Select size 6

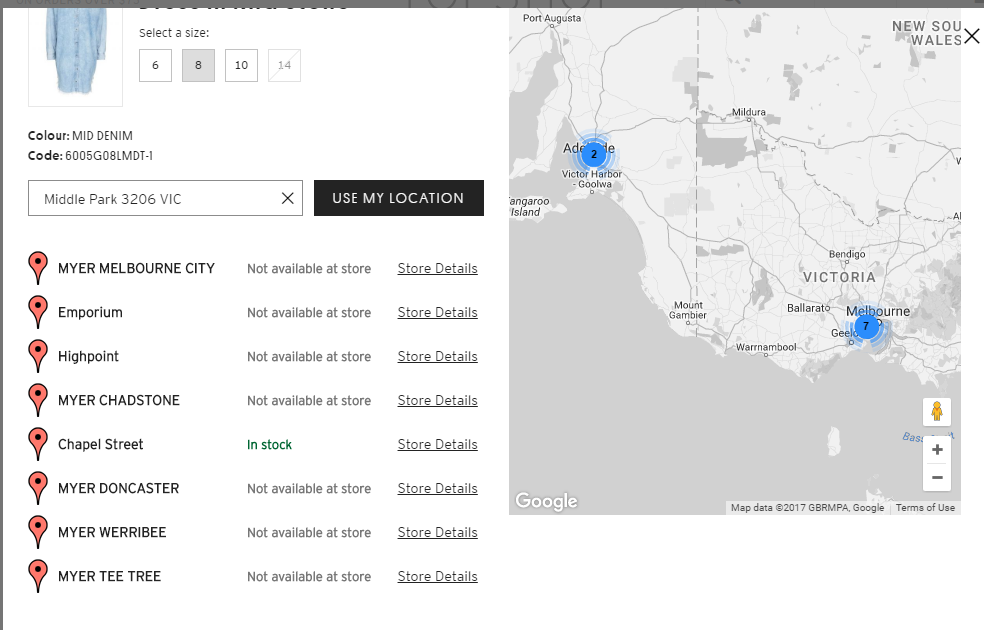point(156,65)
